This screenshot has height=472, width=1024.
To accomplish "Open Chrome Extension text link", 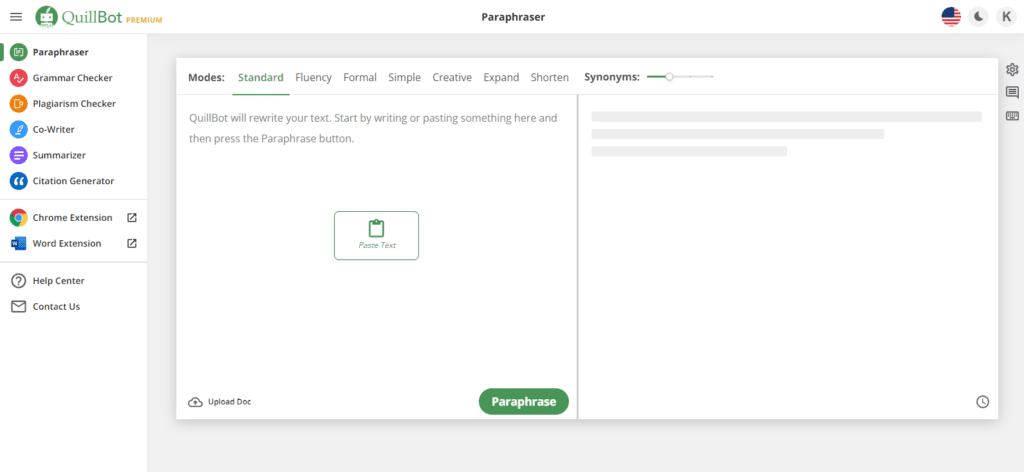I will pyautogui.click(x=72, y=217).
